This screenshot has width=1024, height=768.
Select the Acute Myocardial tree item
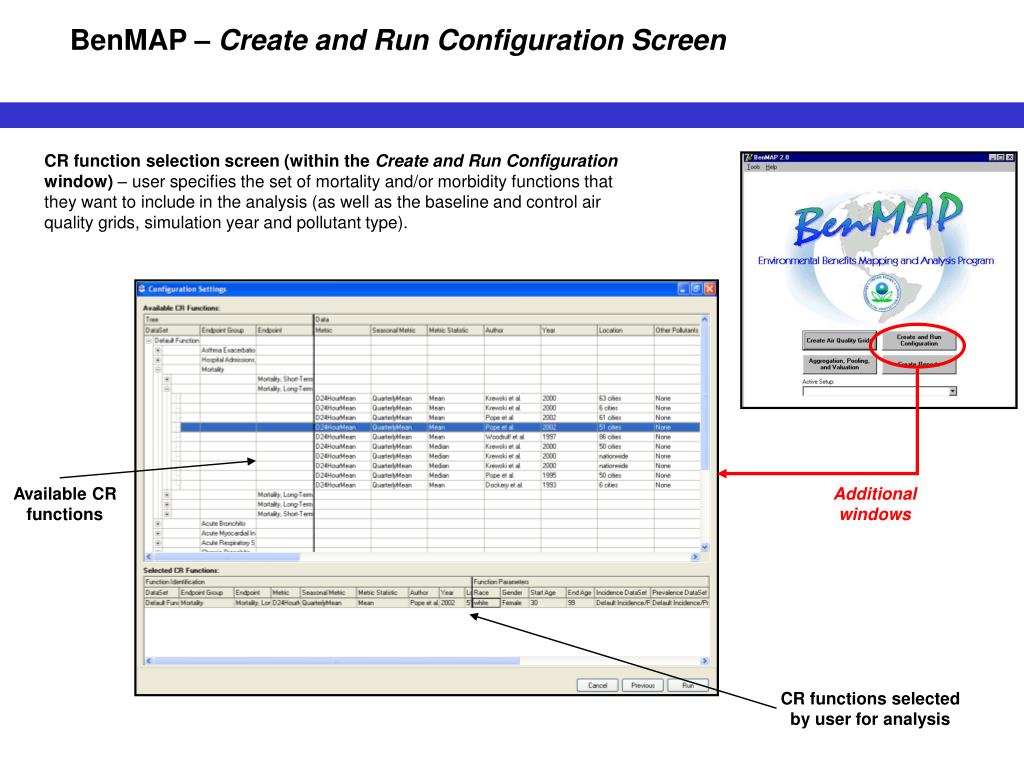(228, 534)
